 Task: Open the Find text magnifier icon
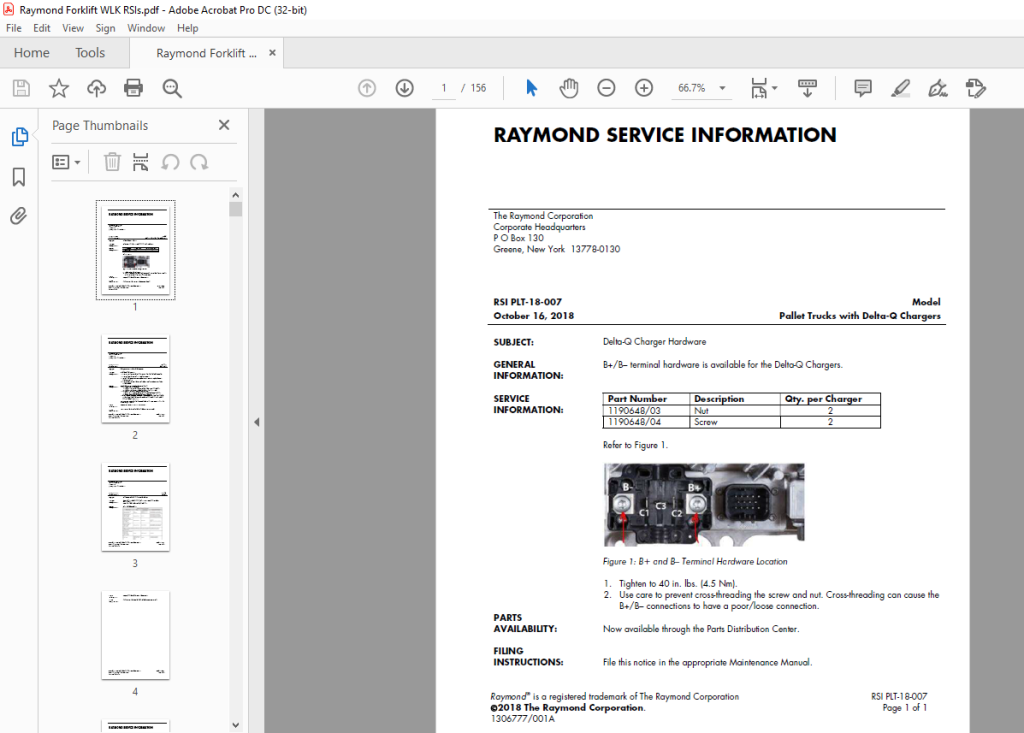172,88
